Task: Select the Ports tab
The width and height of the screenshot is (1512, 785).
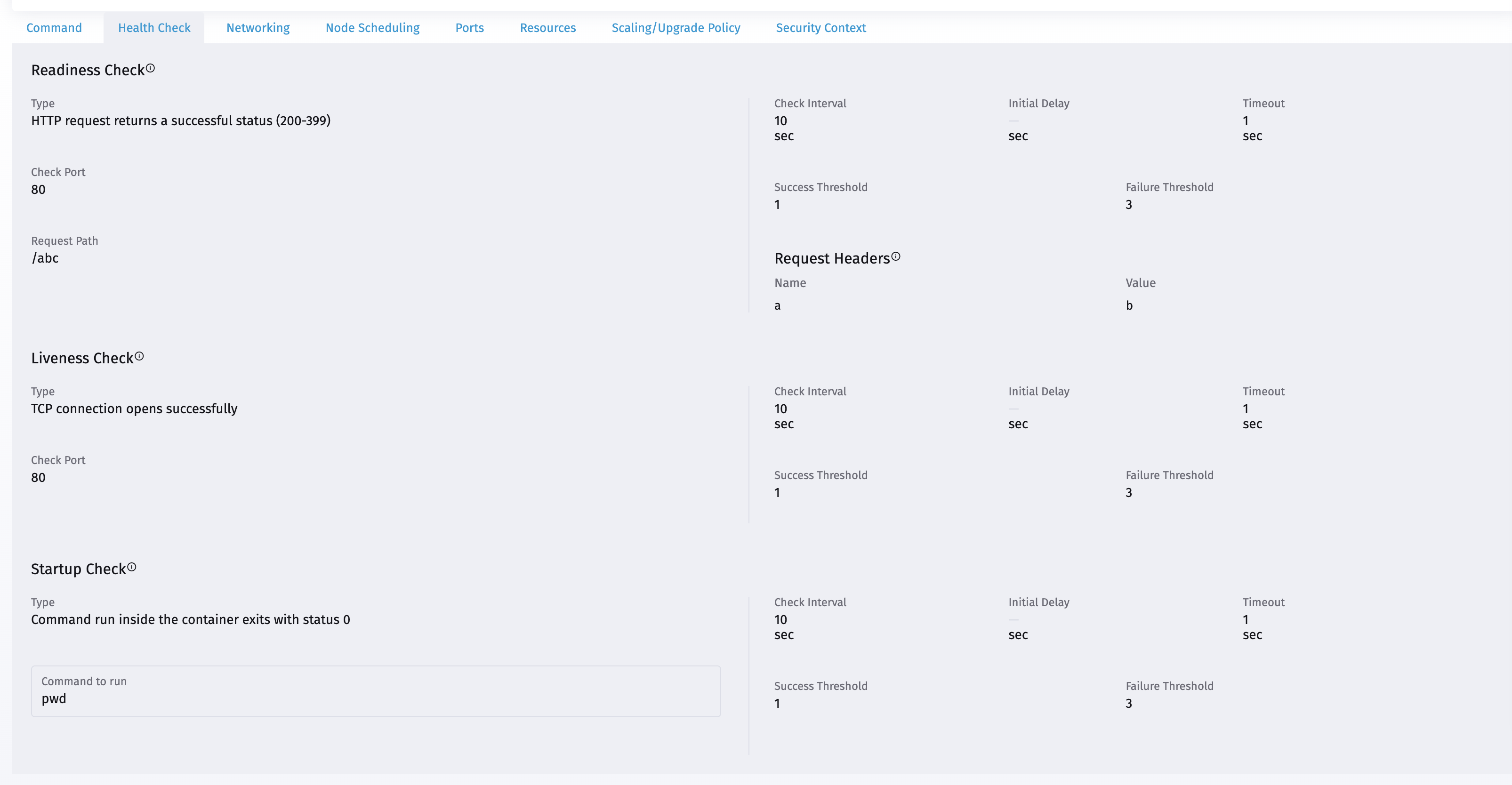Action: coord(469,28)
